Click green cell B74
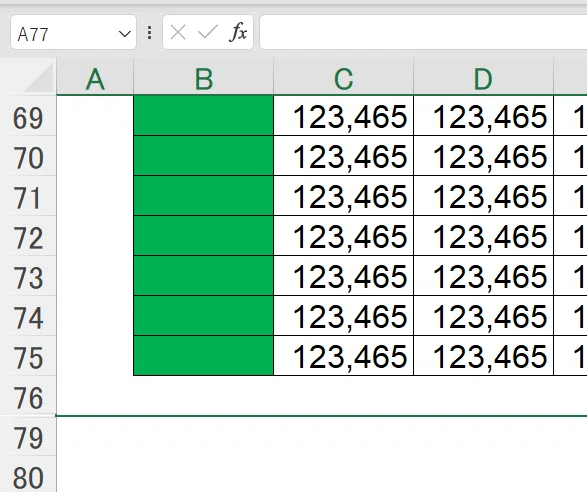 [204, 316]
